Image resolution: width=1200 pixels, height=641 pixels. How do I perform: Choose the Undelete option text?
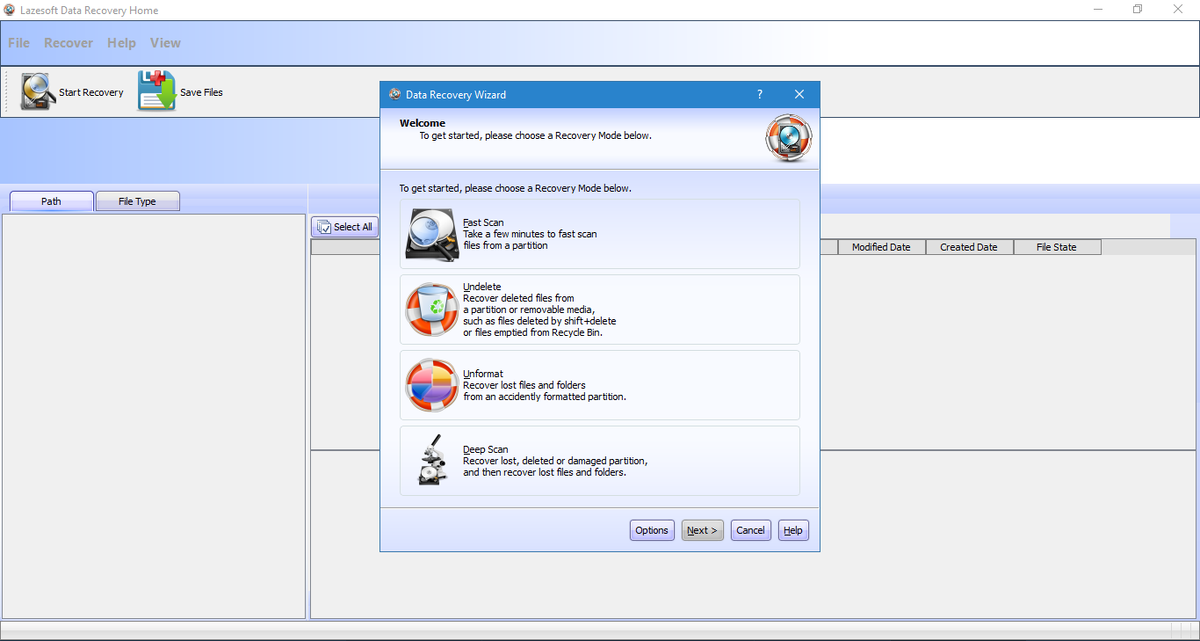(x=540, y=310)
